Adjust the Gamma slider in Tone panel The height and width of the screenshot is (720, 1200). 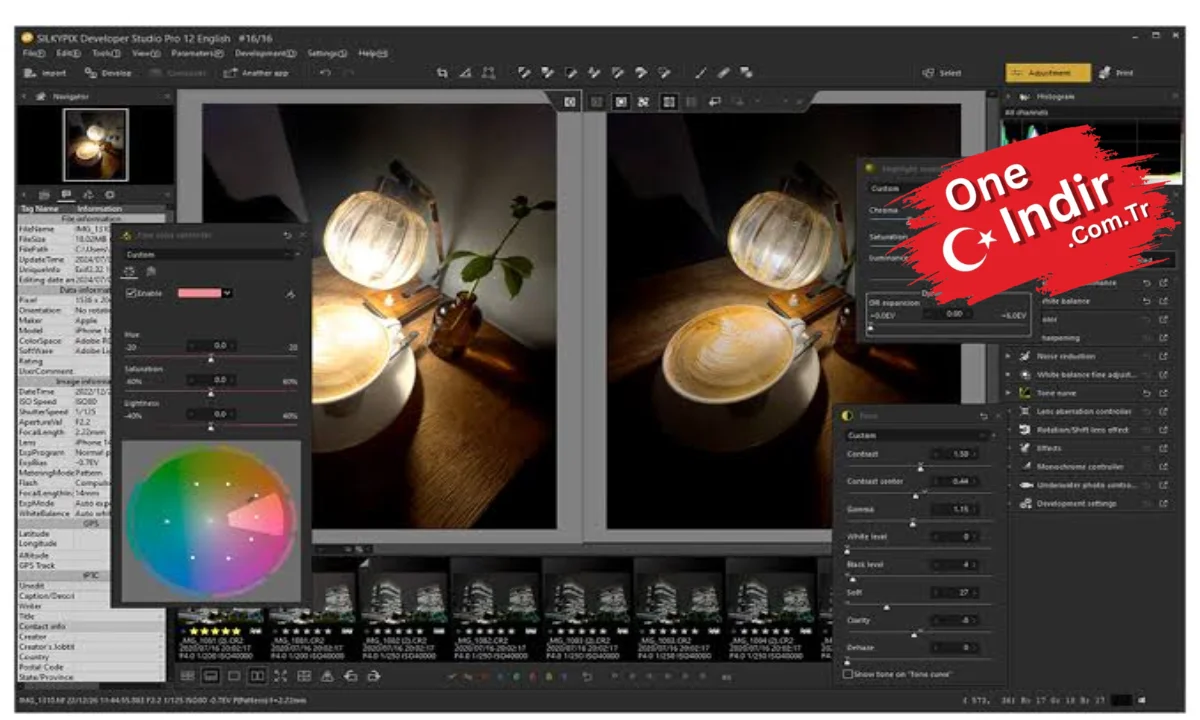tap(920, 522)
